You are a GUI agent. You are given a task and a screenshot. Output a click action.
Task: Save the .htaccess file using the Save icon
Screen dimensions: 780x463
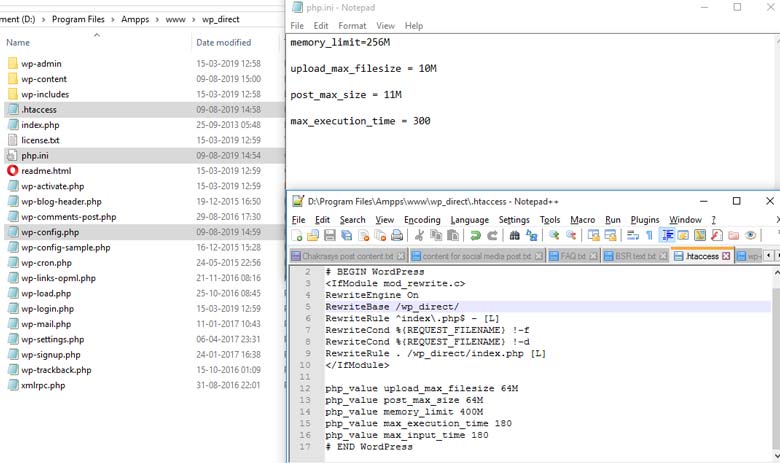(x=330, y=235)
